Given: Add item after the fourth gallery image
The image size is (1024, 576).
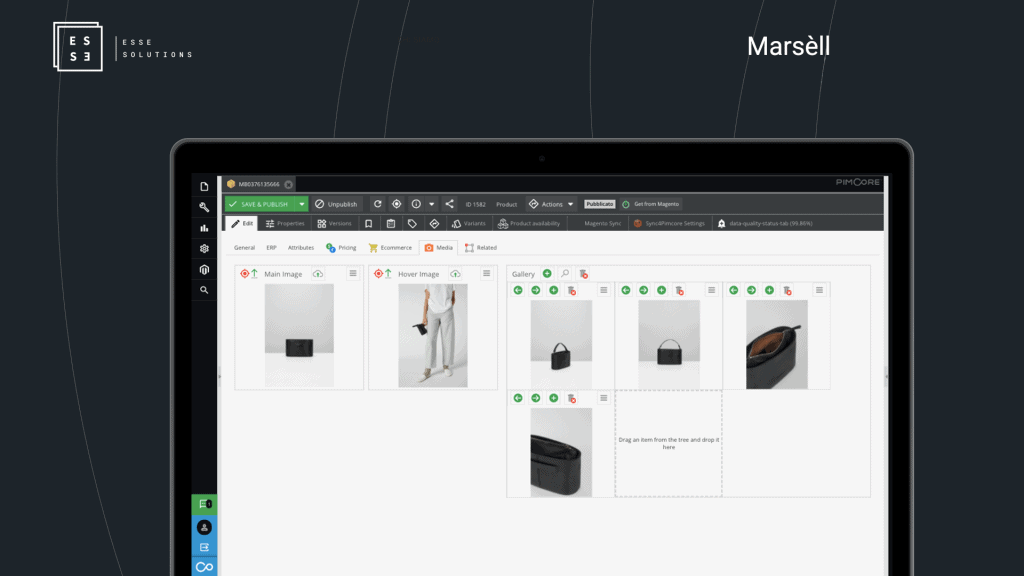Looking at the screenshot, I should coord(554,398).
